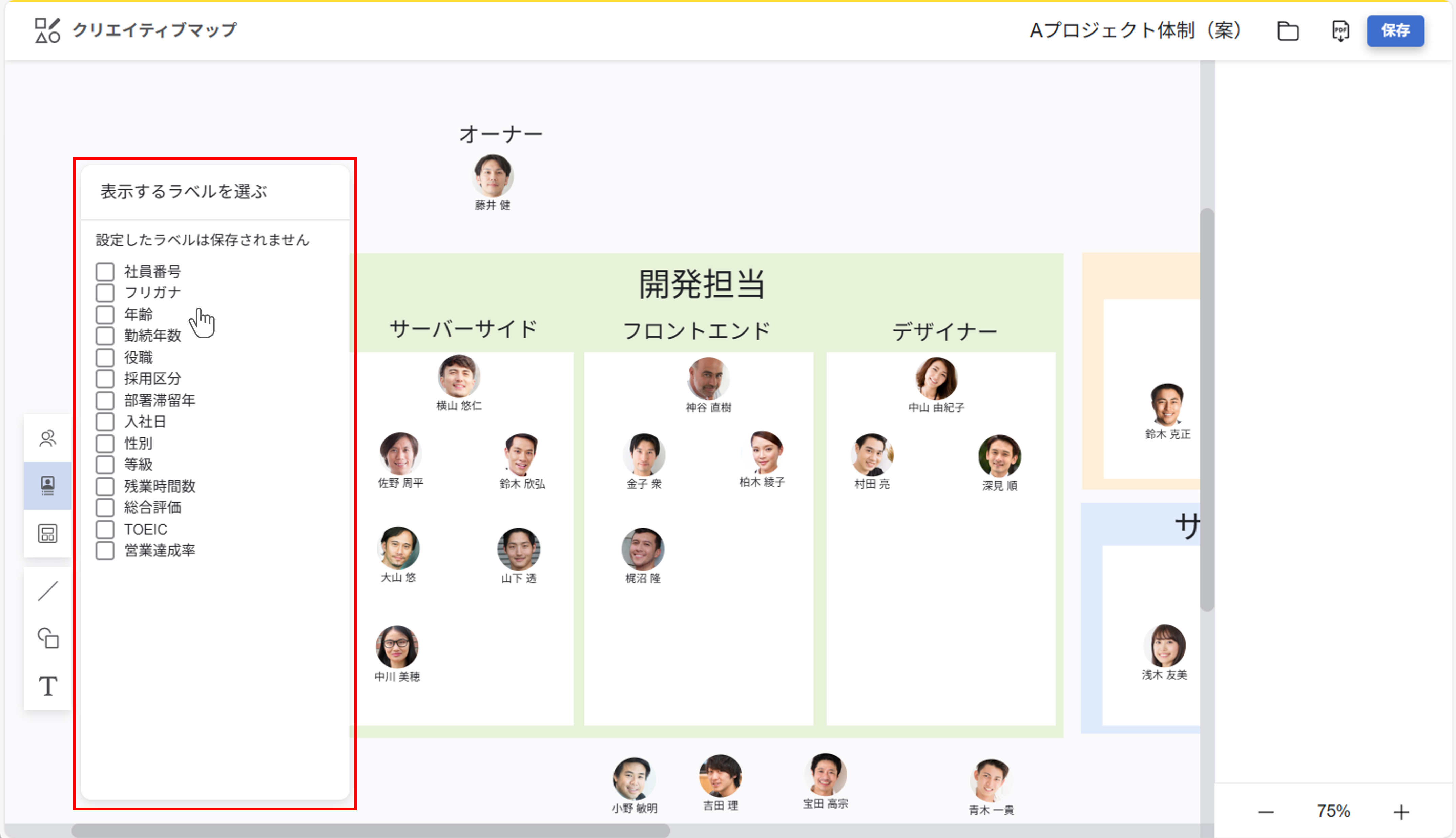
Task: Select the text tool
Action: point(48,686)
